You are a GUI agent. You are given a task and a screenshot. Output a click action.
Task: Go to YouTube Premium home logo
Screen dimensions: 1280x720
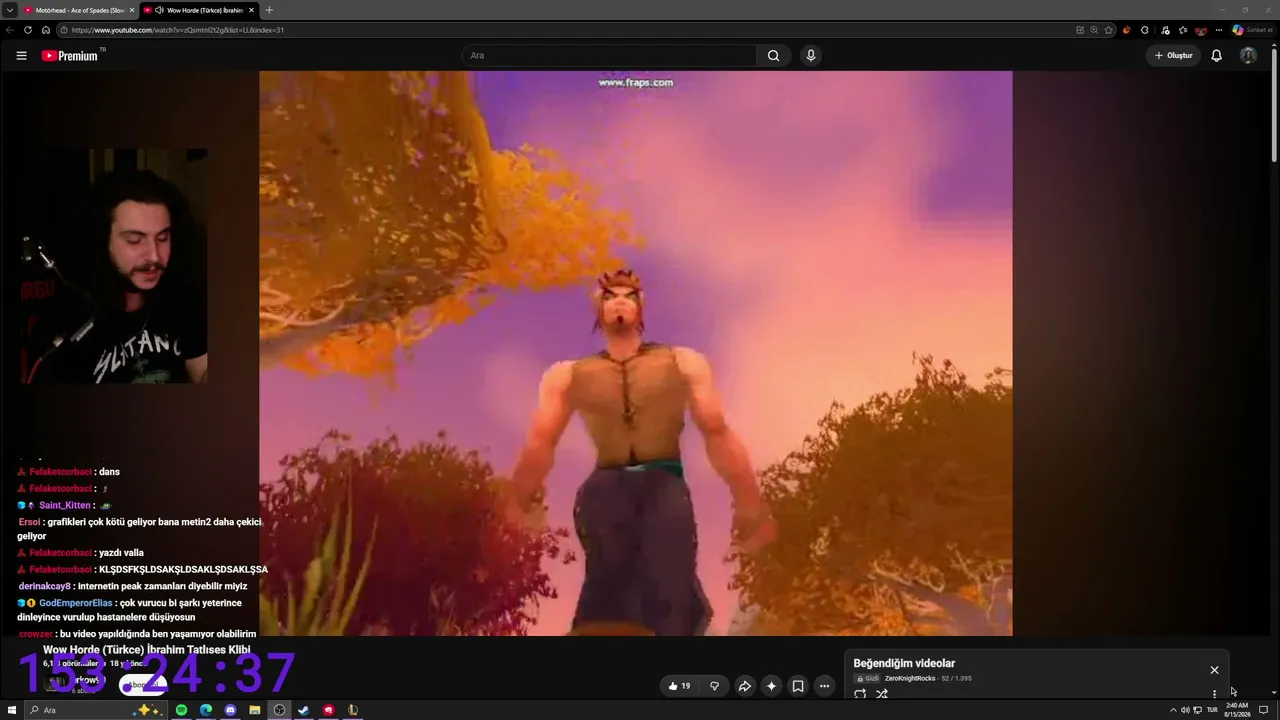[x=72, y=56]
